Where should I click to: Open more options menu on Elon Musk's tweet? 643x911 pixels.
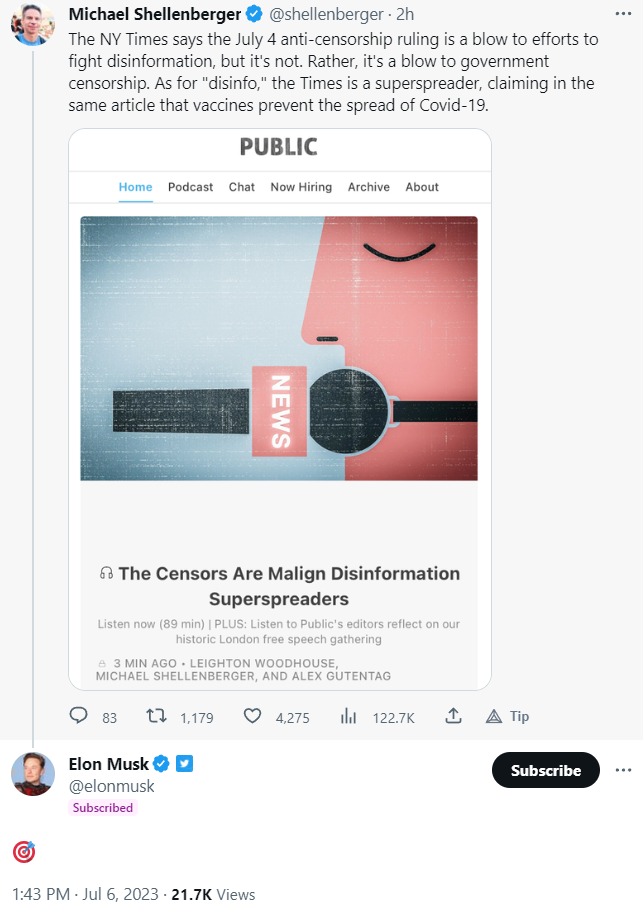click(x=623, y=770)
